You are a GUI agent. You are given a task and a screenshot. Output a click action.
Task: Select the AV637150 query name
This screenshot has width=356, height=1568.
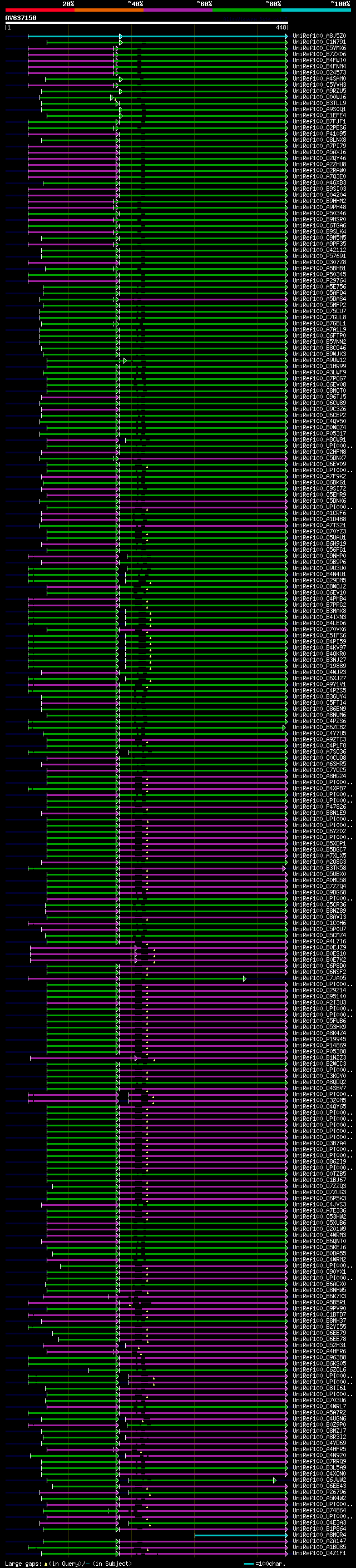pyautogui.click(x=21, y=18)
